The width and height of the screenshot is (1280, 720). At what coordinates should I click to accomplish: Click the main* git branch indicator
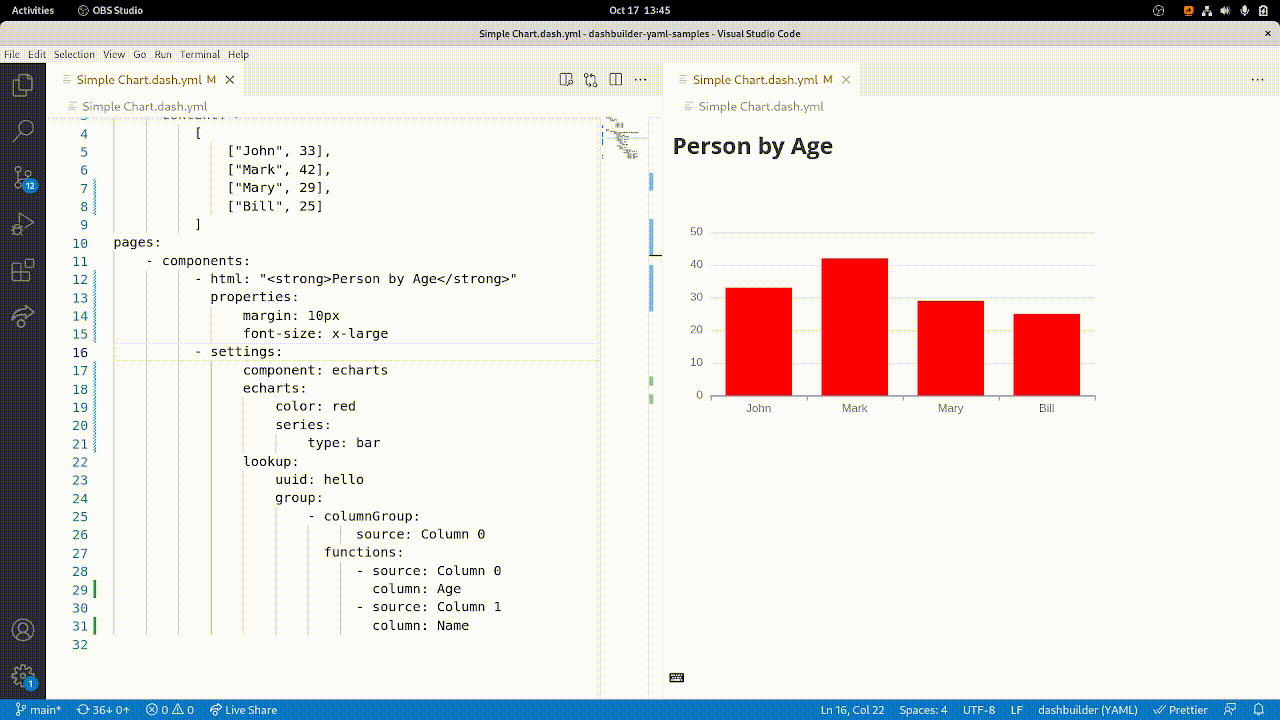pyautogui.click(x=38, y=710)
